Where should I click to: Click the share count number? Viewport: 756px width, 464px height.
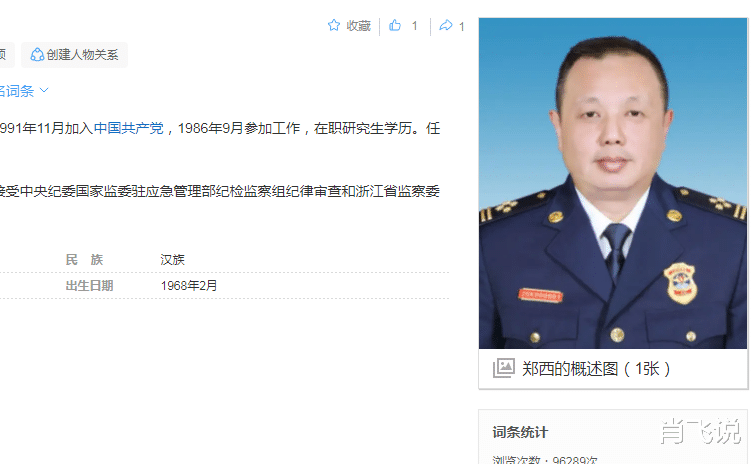[x=461, y=26]
